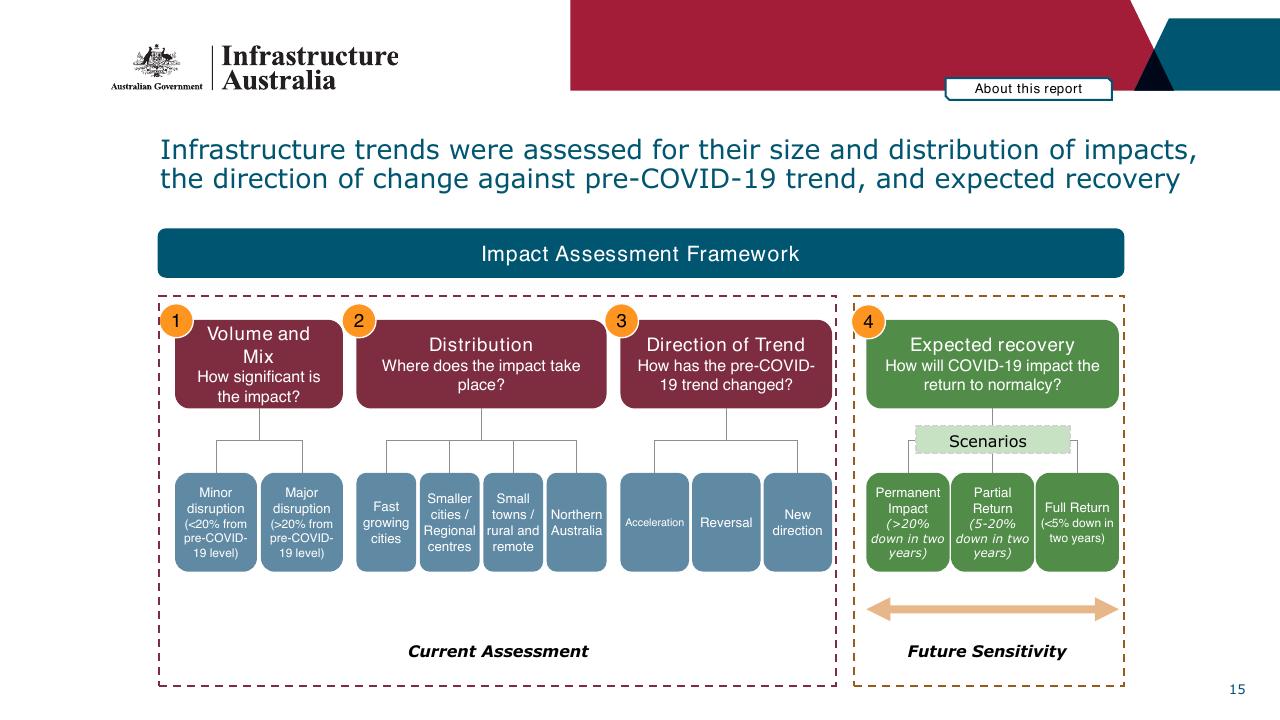Screen dimensions: 1280x720
Task: Click the orange number 1 badge
Action: 175,321
